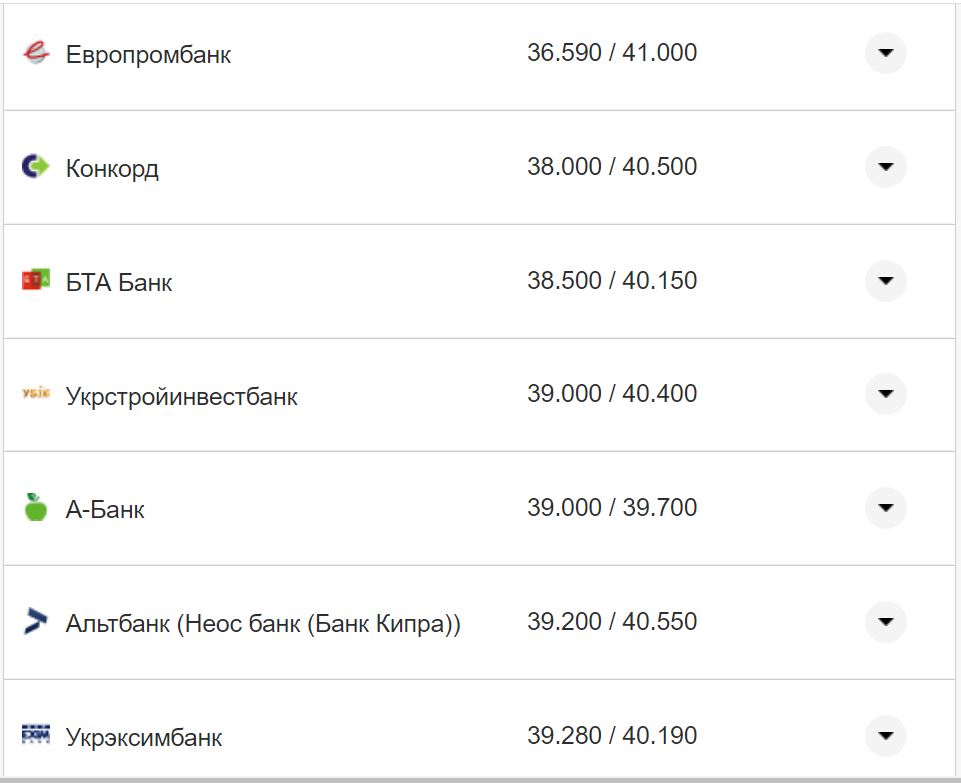Image resolution: width=961 pixels, height=783 pixels.
Task: Show А-Банк details via arrow button
Action: [x=885, y=508]
